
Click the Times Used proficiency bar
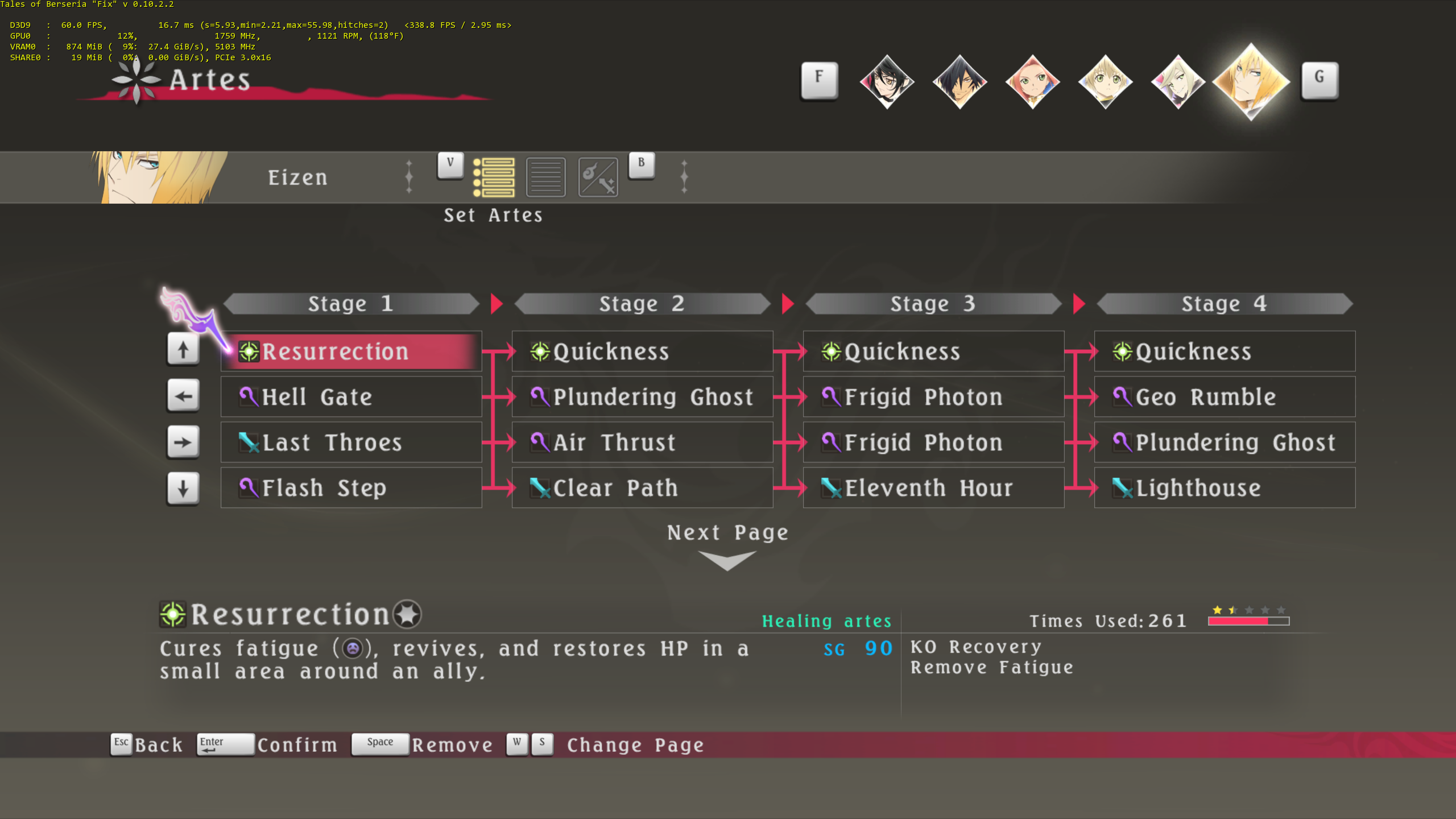(x=1248, y=621)
